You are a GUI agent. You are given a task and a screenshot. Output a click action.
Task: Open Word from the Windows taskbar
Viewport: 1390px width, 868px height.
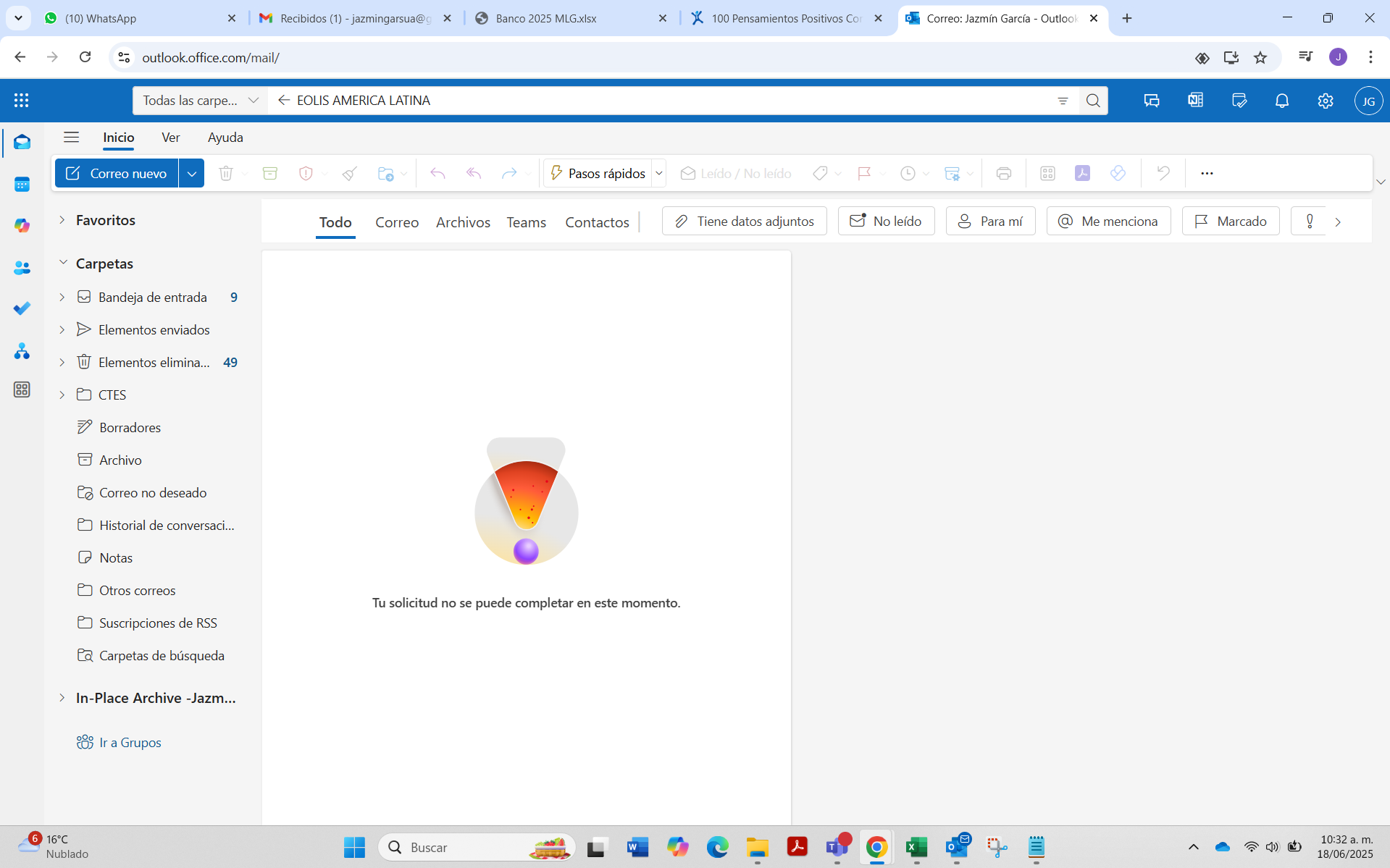(x=637, y=846)
